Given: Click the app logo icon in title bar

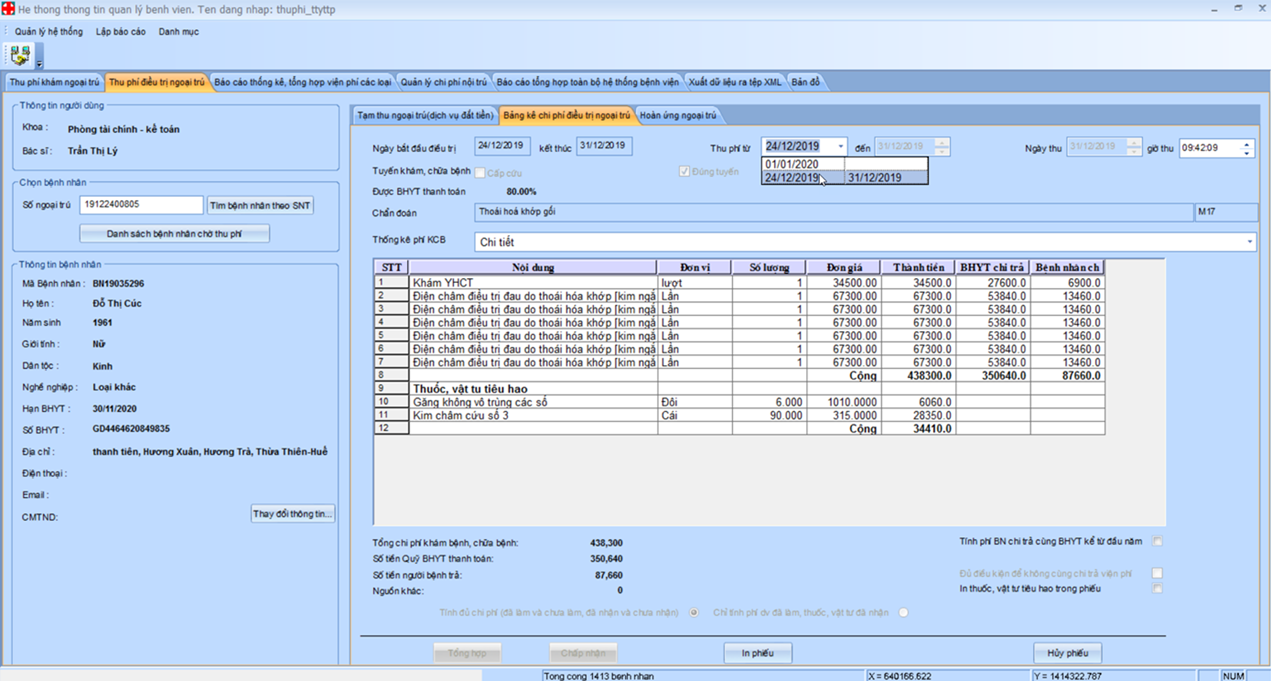Looking at the screenshot, I should 8,9.
